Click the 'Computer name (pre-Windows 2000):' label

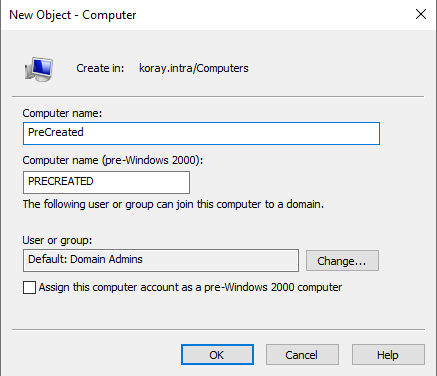click(x=113, y=160)
